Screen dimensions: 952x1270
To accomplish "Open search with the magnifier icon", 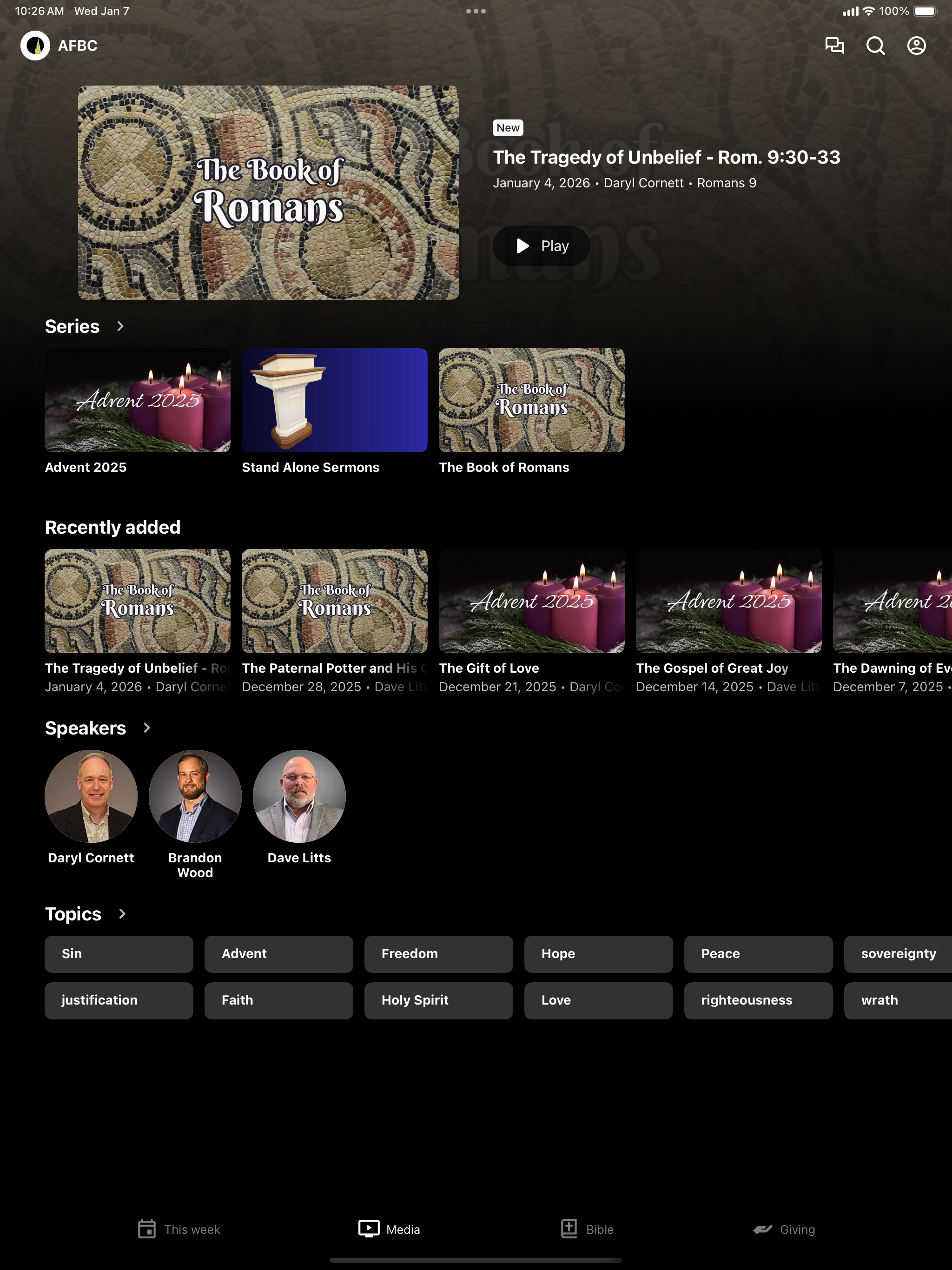I will (x=875, y=46).
